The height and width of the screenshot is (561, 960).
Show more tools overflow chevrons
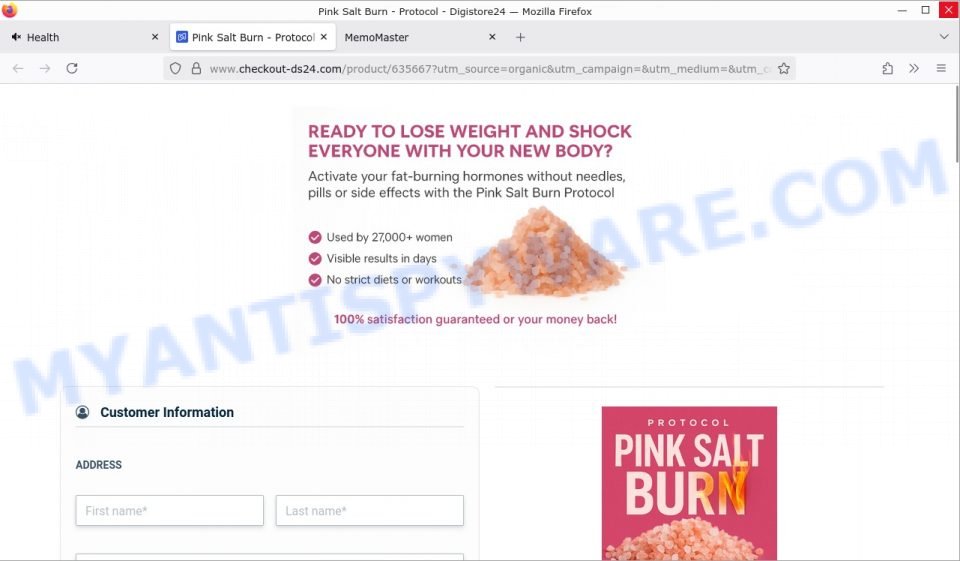pyautogui.click(x=914, y=69)
